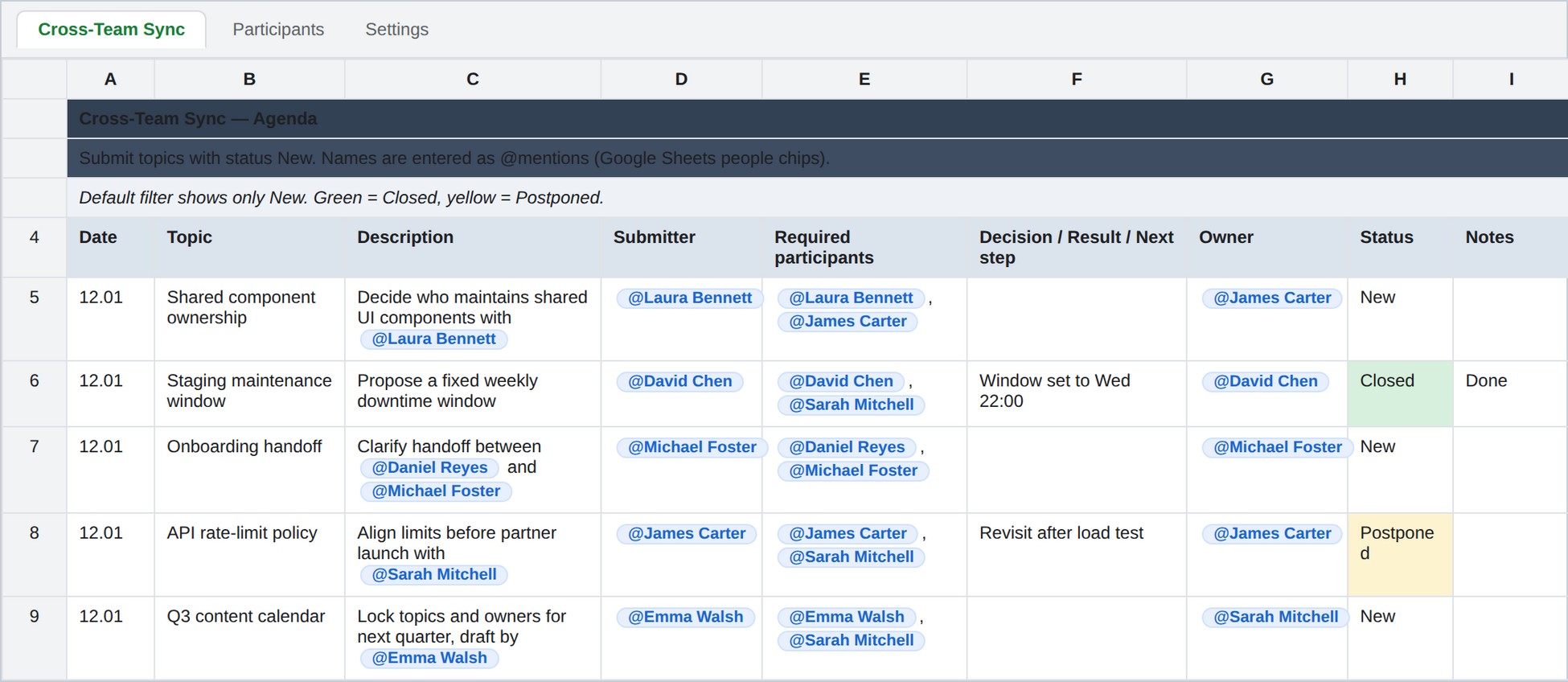Click 'Staging maintenance window' topic cell

point(249,393)
